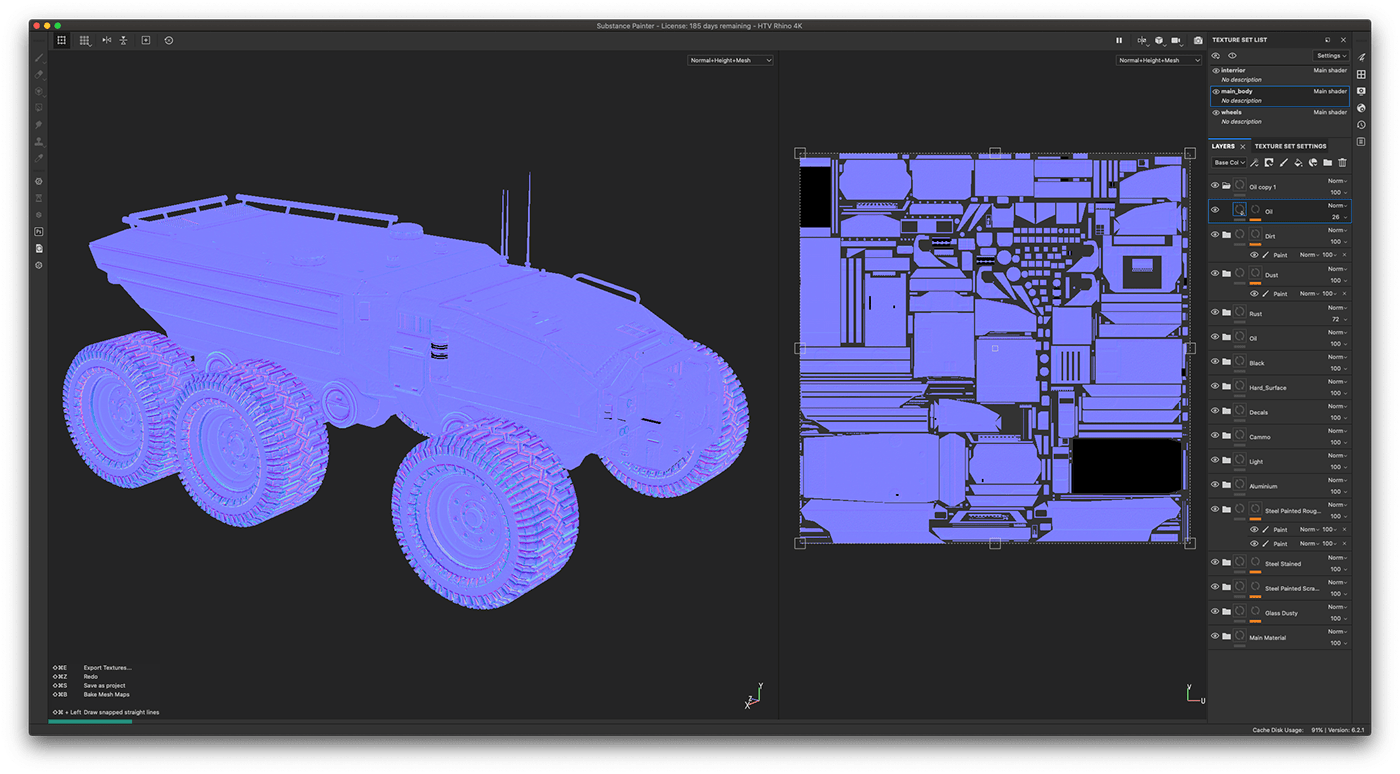Add an effect to the layer stack

click(1254, 162)
